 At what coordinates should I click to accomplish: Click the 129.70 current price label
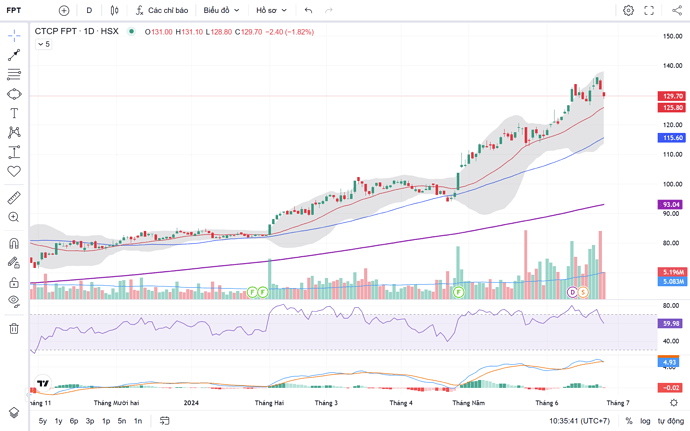click(672, 96)
